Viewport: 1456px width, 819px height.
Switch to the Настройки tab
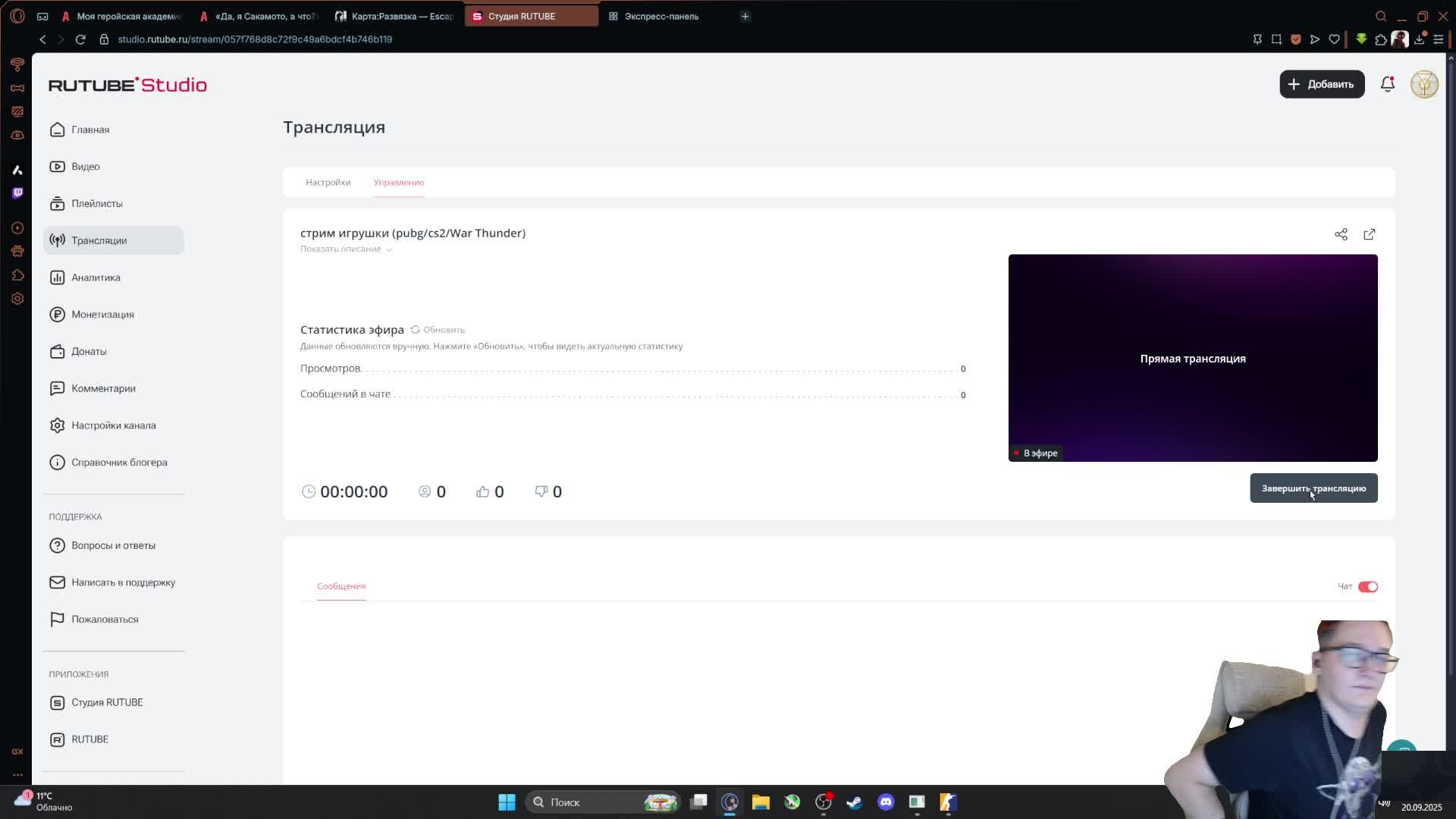point(328,183)
